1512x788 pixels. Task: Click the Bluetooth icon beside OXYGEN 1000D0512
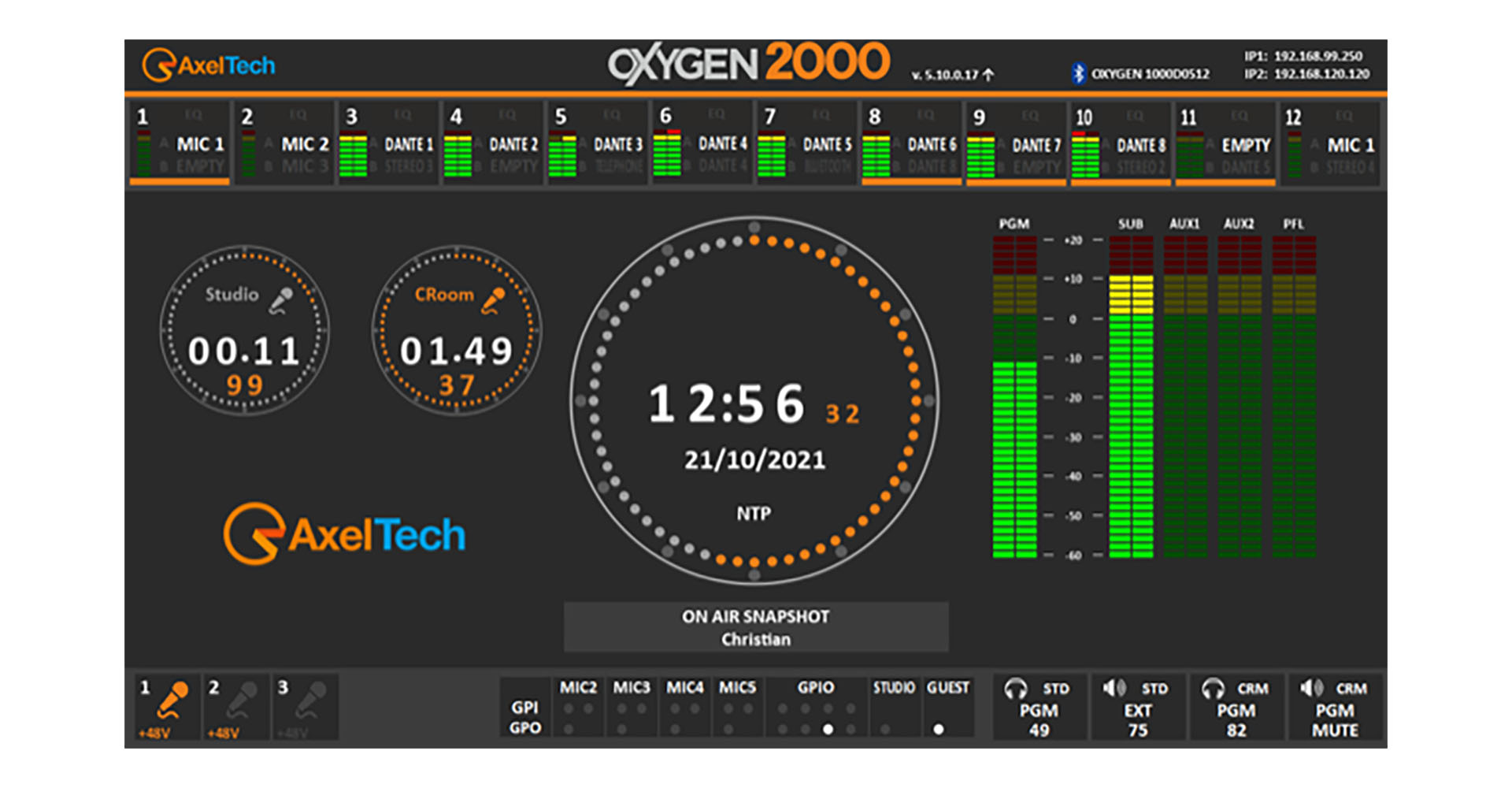pyautogui.click(x=1078, y=73)
